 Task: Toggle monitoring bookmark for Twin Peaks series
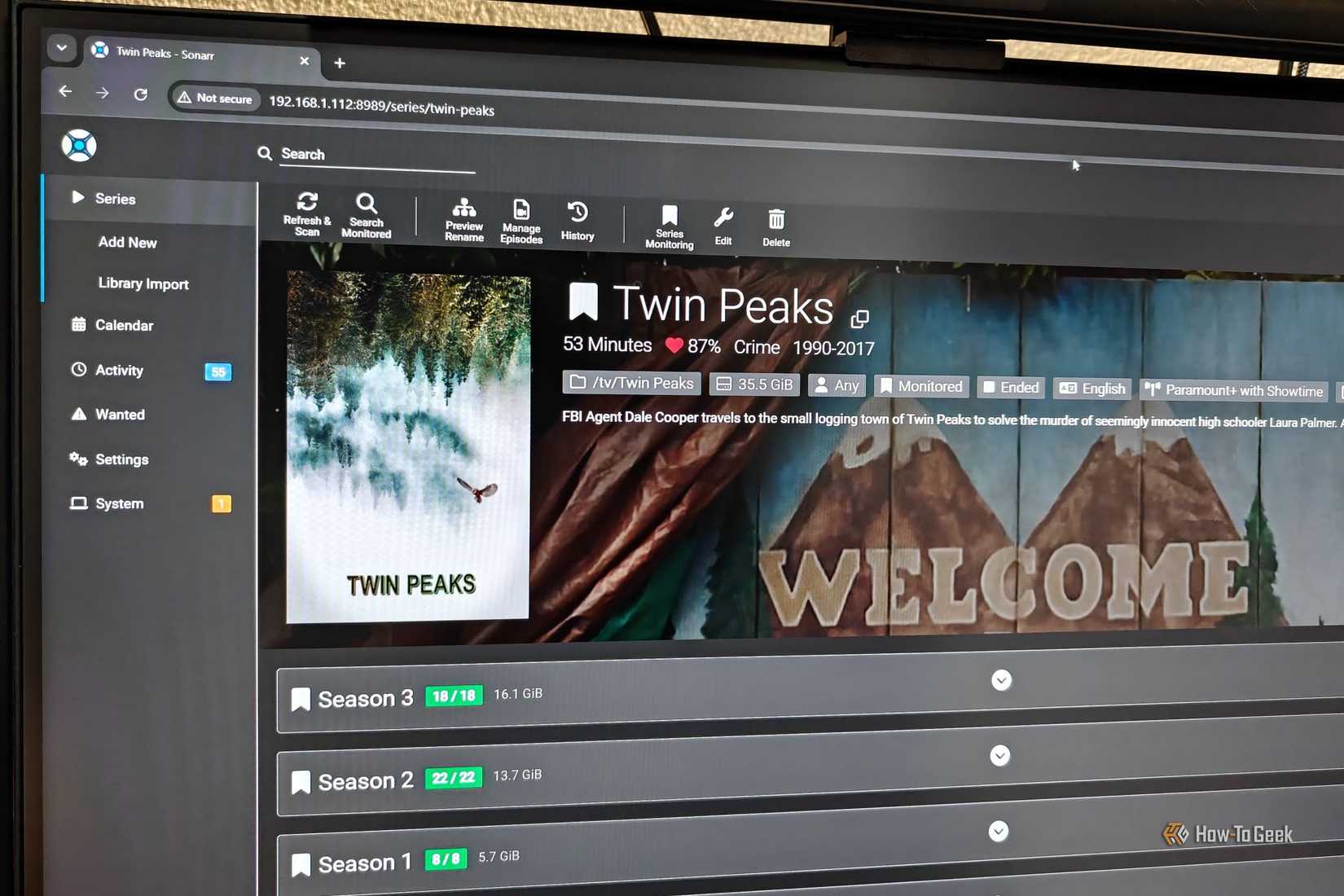pyautogui.click(x=583, y=302)
